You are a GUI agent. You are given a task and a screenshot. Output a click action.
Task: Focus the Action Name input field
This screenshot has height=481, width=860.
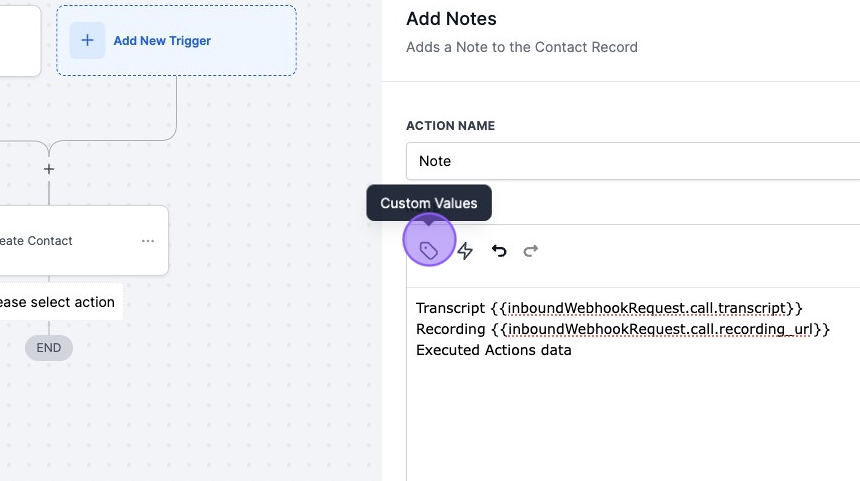coord(632,161)
